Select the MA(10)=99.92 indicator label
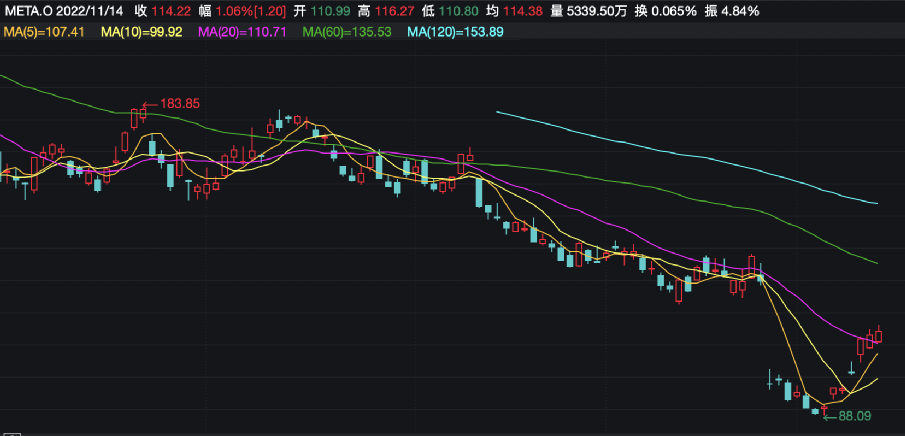905x436 pixels. pyautogui.click(x=142, y=33)
